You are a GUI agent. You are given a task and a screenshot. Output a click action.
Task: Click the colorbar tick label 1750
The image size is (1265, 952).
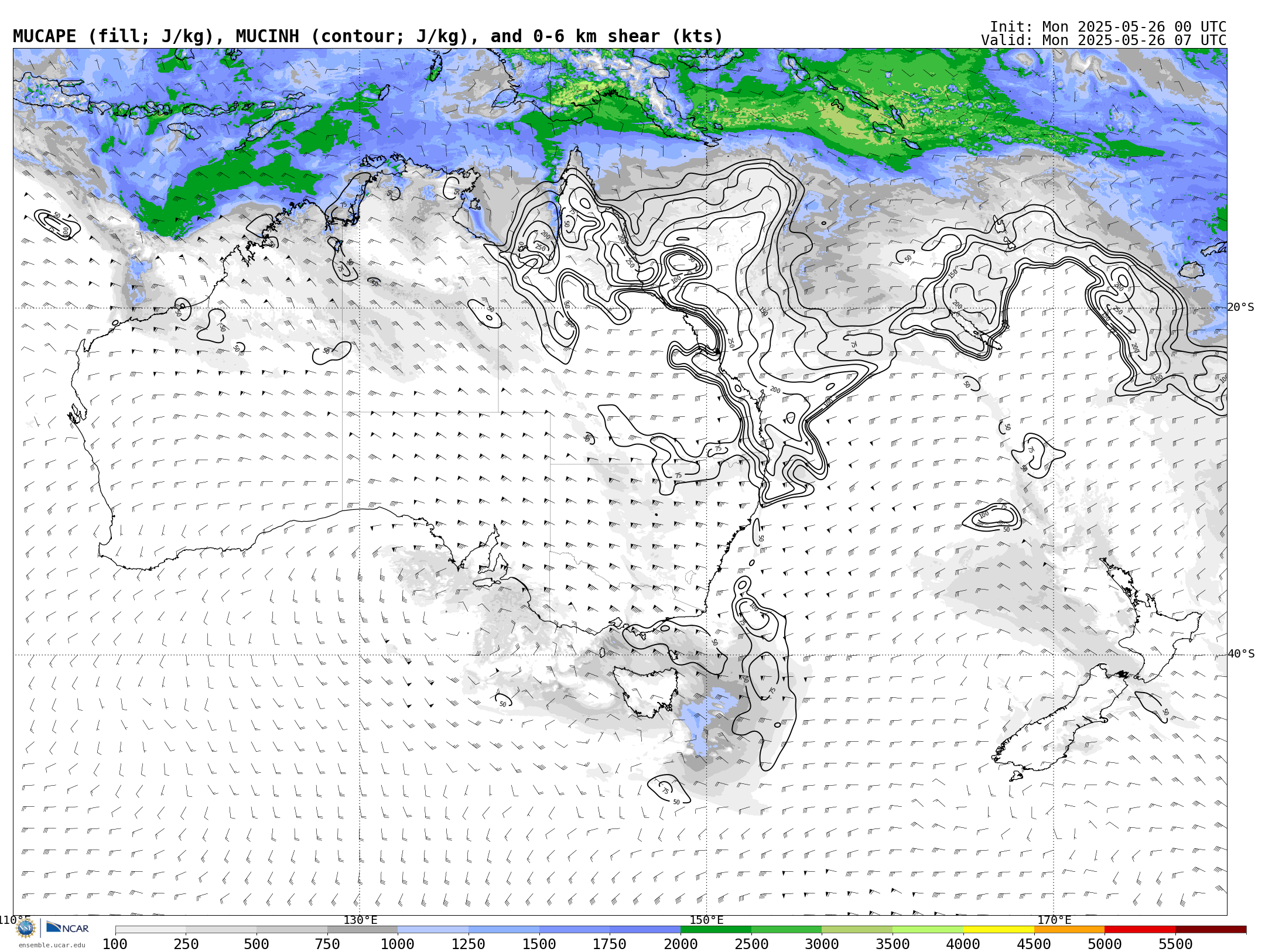(x=610, y=944)
